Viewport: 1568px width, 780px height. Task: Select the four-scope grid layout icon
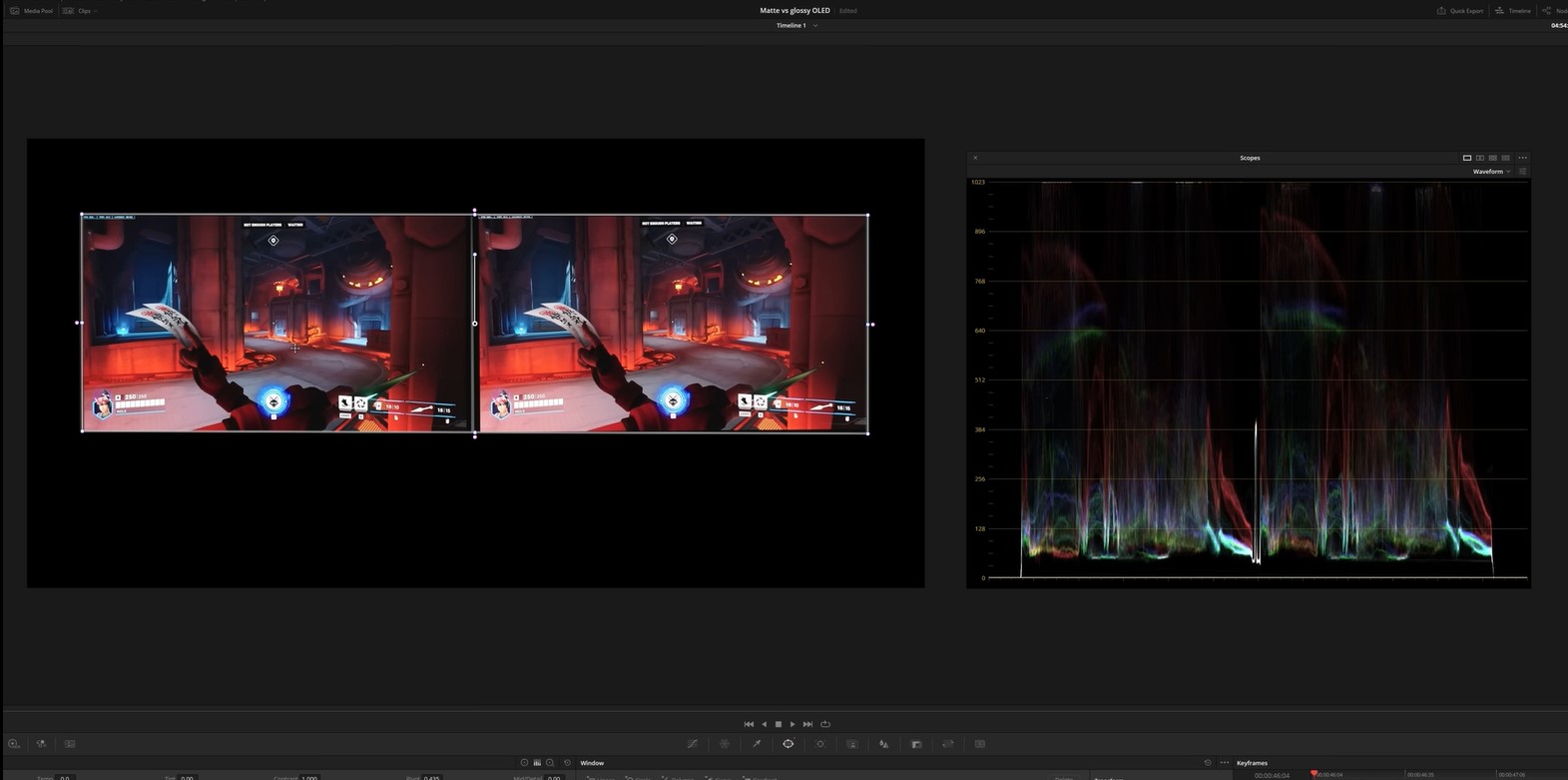1493,158
